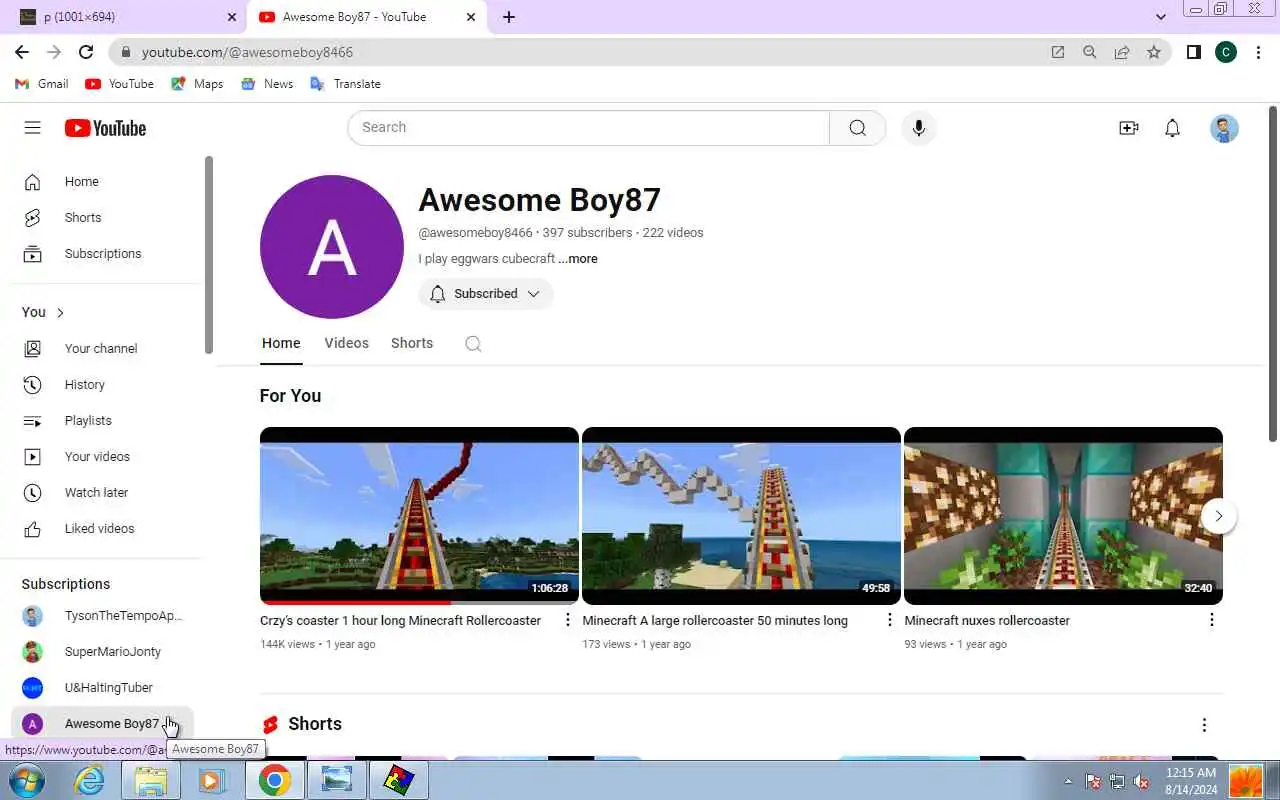Switch to the channel Videos tab
1280x800 pixels.
pos(347,344)
